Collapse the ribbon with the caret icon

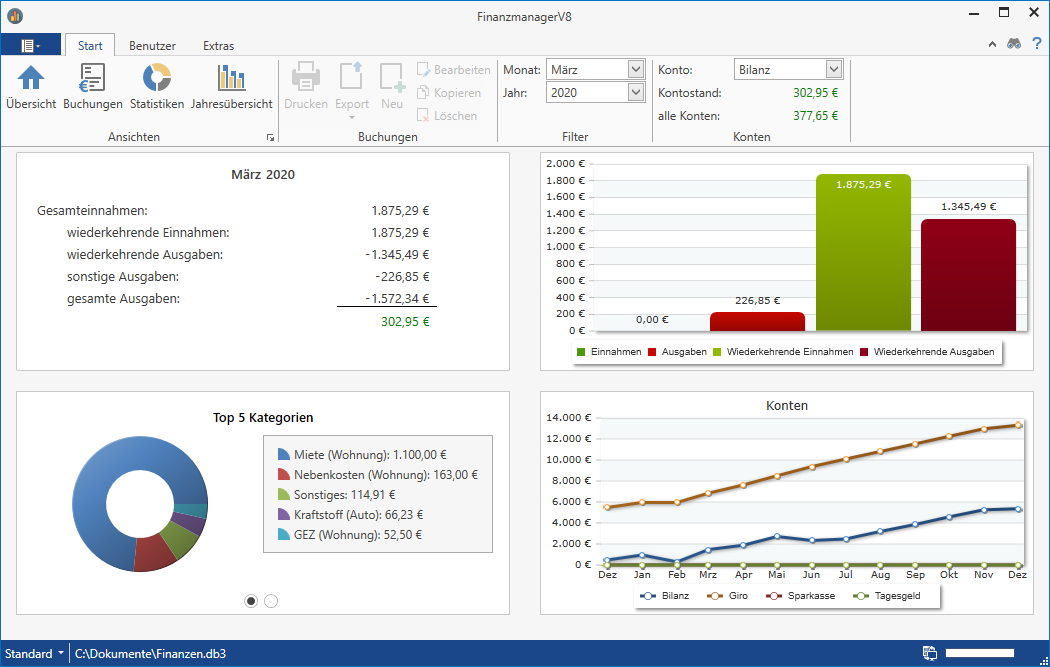click(992, 44)
